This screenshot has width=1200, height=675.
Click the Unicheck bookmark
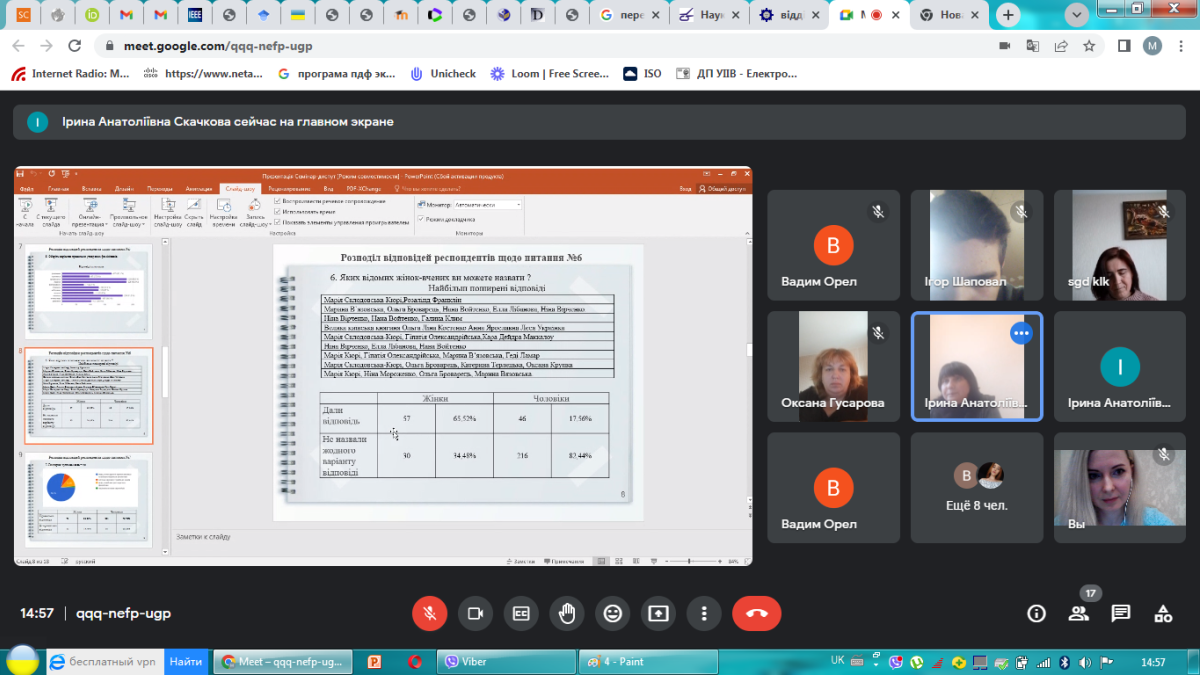(x=442, y=74)
